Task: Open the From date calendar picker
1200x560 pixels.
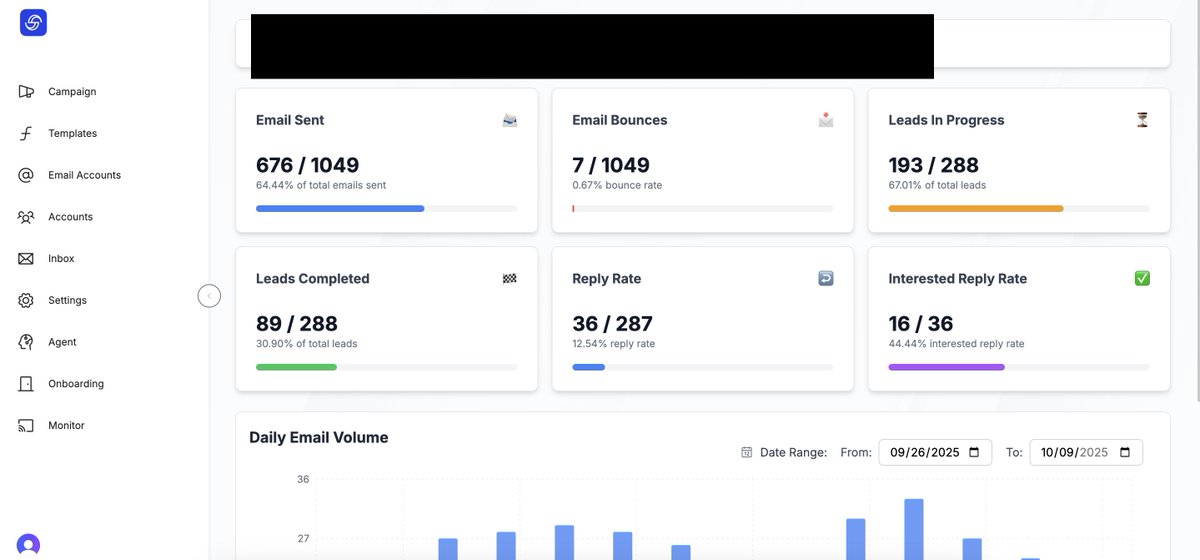Action: coord(975,452)
